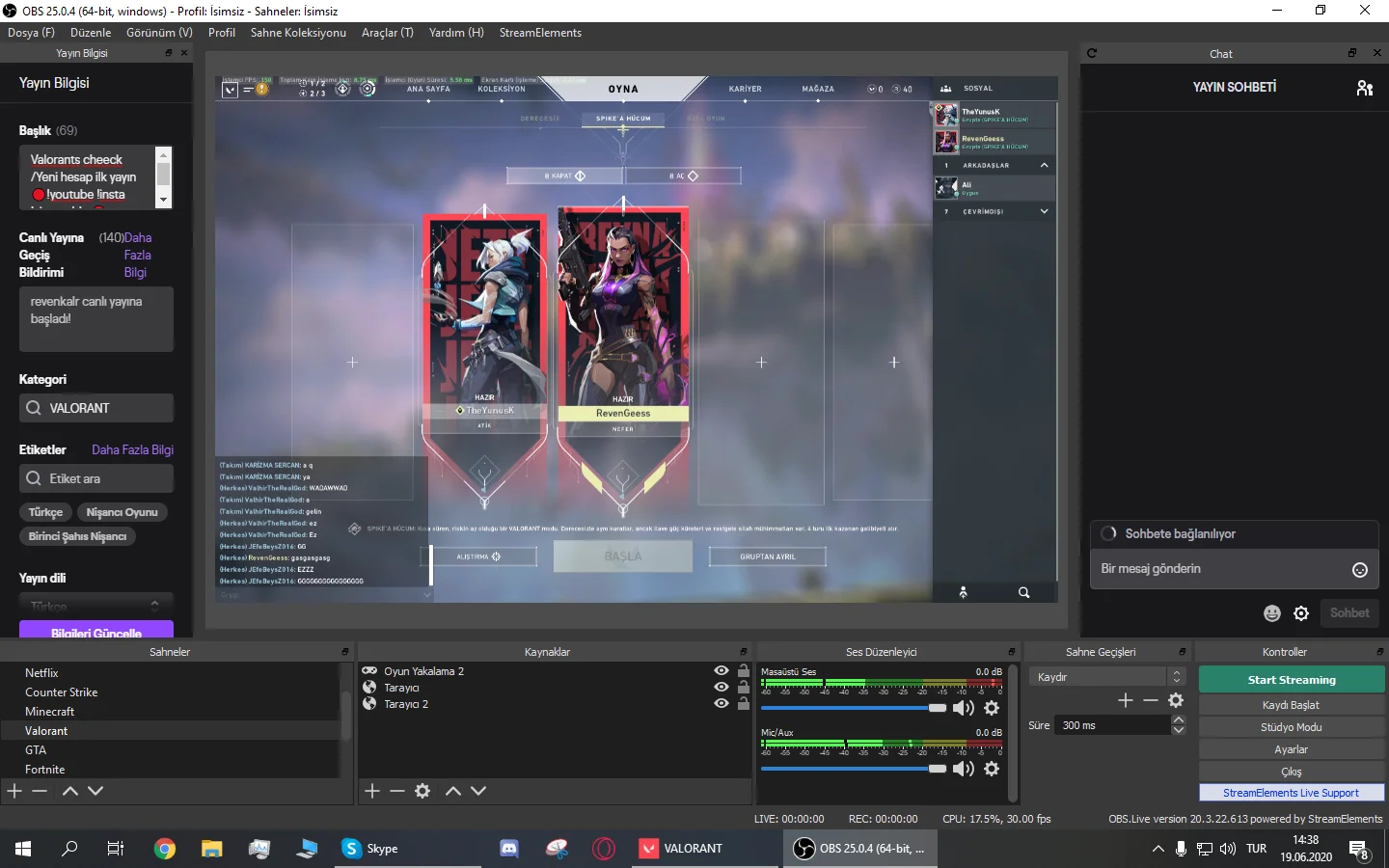Mute the Masaüstü Ses speaker icon
Screen dimensions: 1389x868
click(x=963, y=709)
